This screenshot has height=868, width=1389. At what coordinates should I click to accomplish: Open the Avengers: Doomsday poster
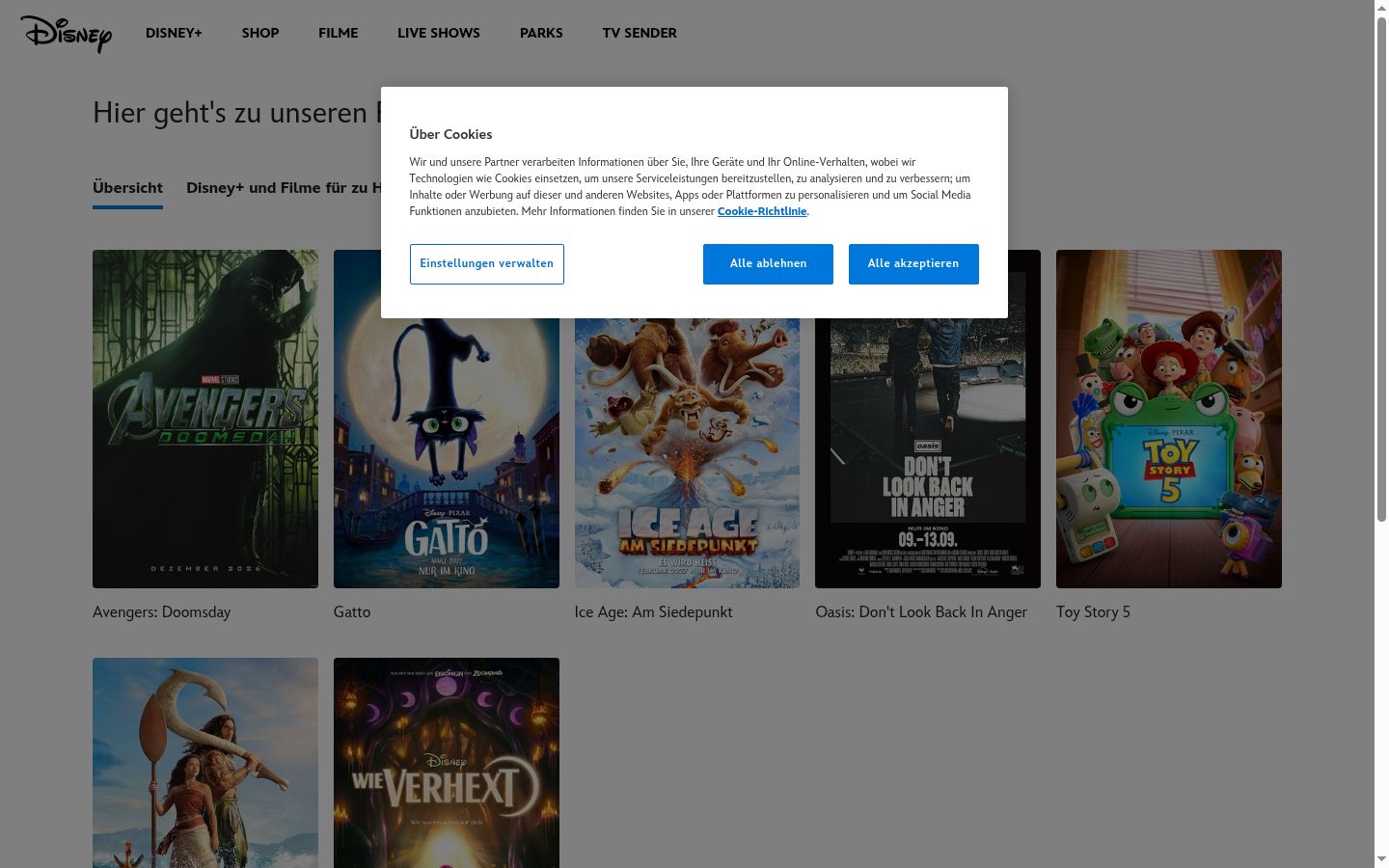205,419
